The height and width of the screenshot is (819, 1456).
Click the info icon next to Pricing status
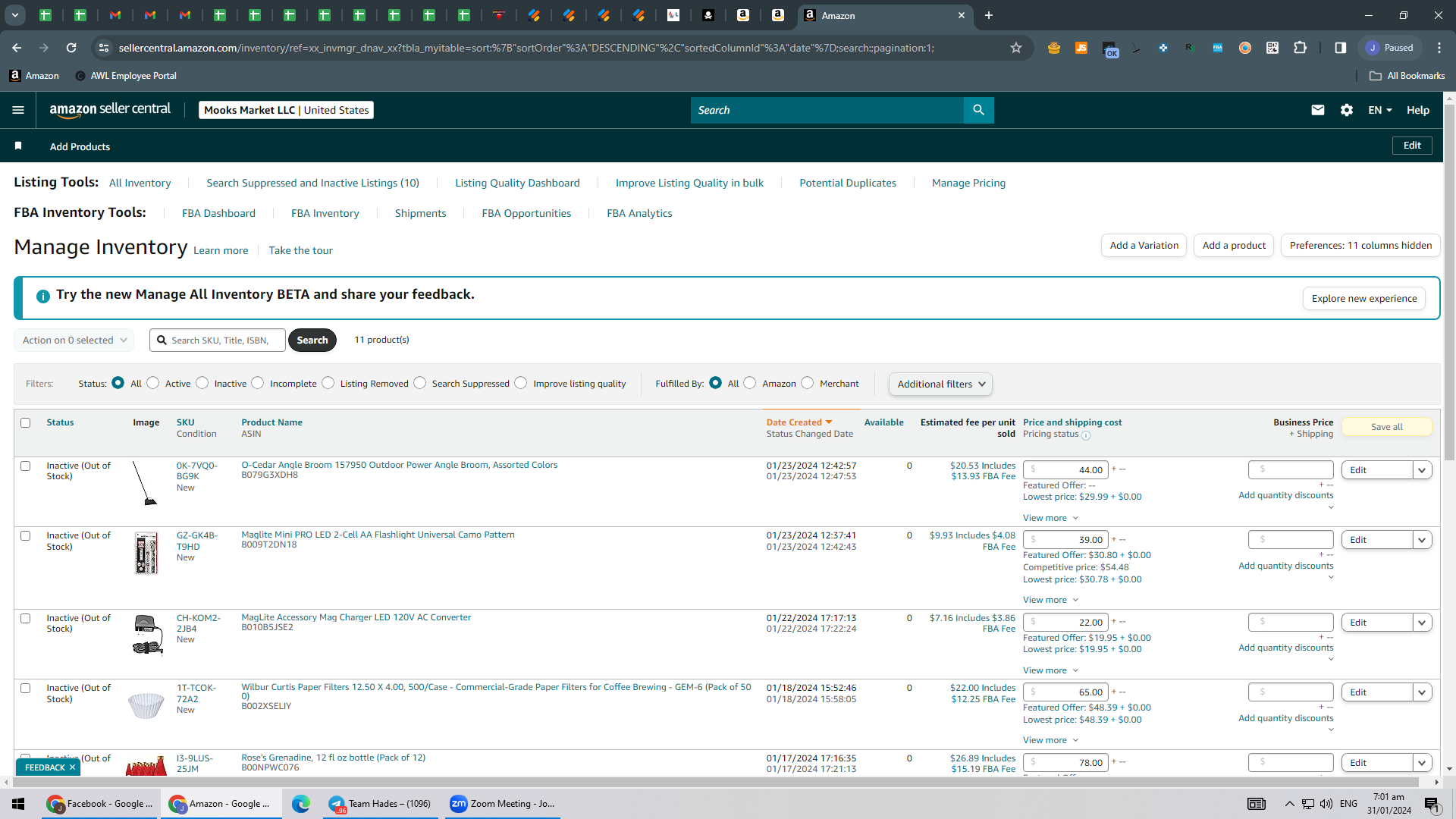click(1086, 435)
